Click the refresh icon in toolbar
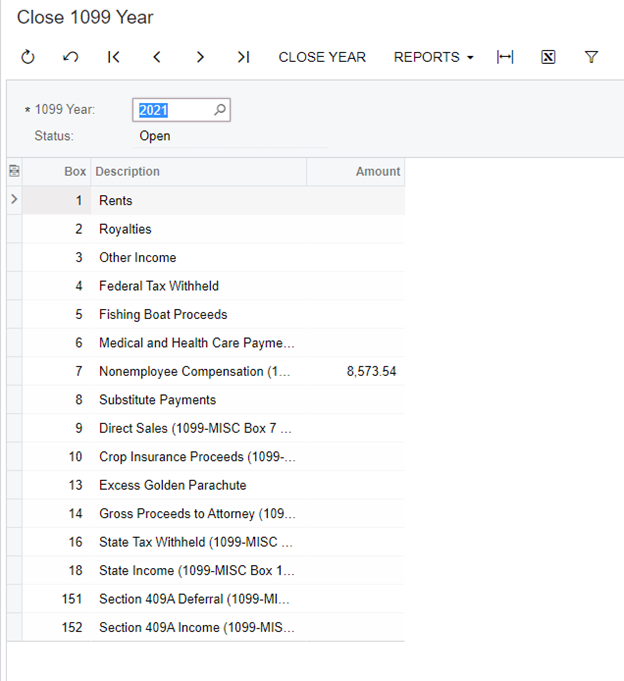This screenshot has width=624, height=681. (x=28, y=57)
